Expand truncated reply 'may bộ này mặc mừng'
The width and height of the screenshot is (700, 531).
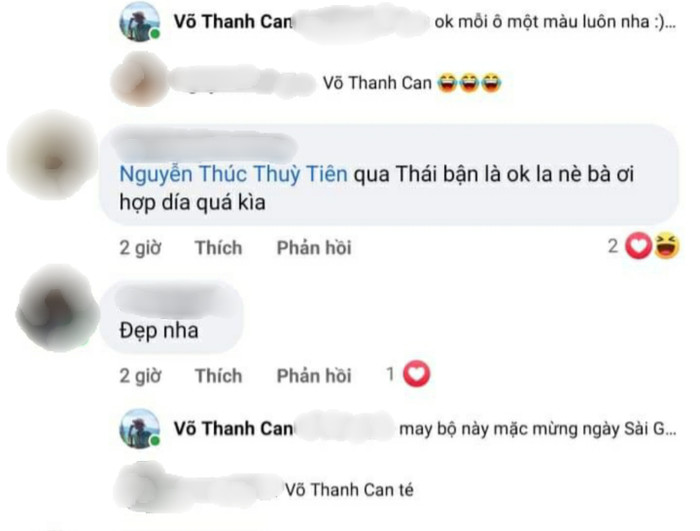(538, 429)
